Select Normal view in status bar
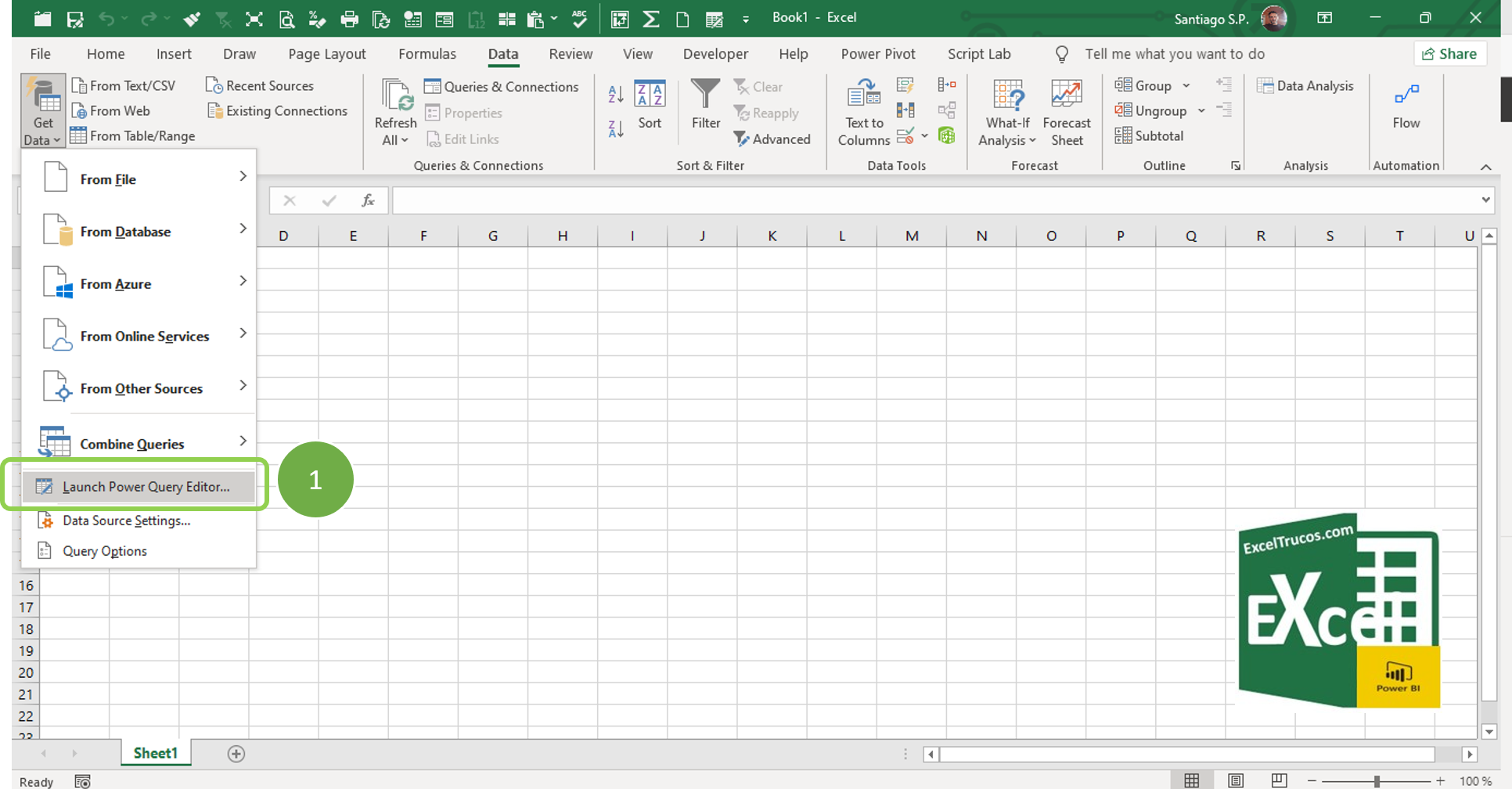Screen dimensions: 1512x789 (x=1192, y=780)
